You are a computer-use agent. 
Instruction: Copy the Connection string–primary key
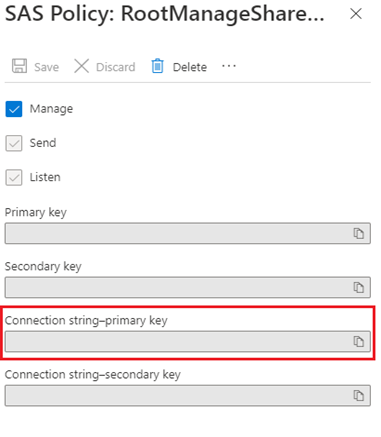[x=359, y=341]
